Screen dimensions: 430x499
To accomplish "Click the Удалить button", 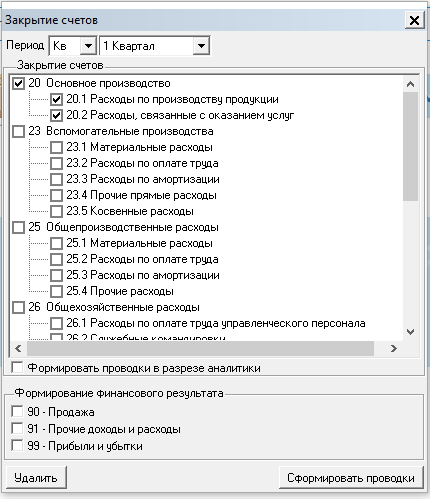I will tap(36, 478).
